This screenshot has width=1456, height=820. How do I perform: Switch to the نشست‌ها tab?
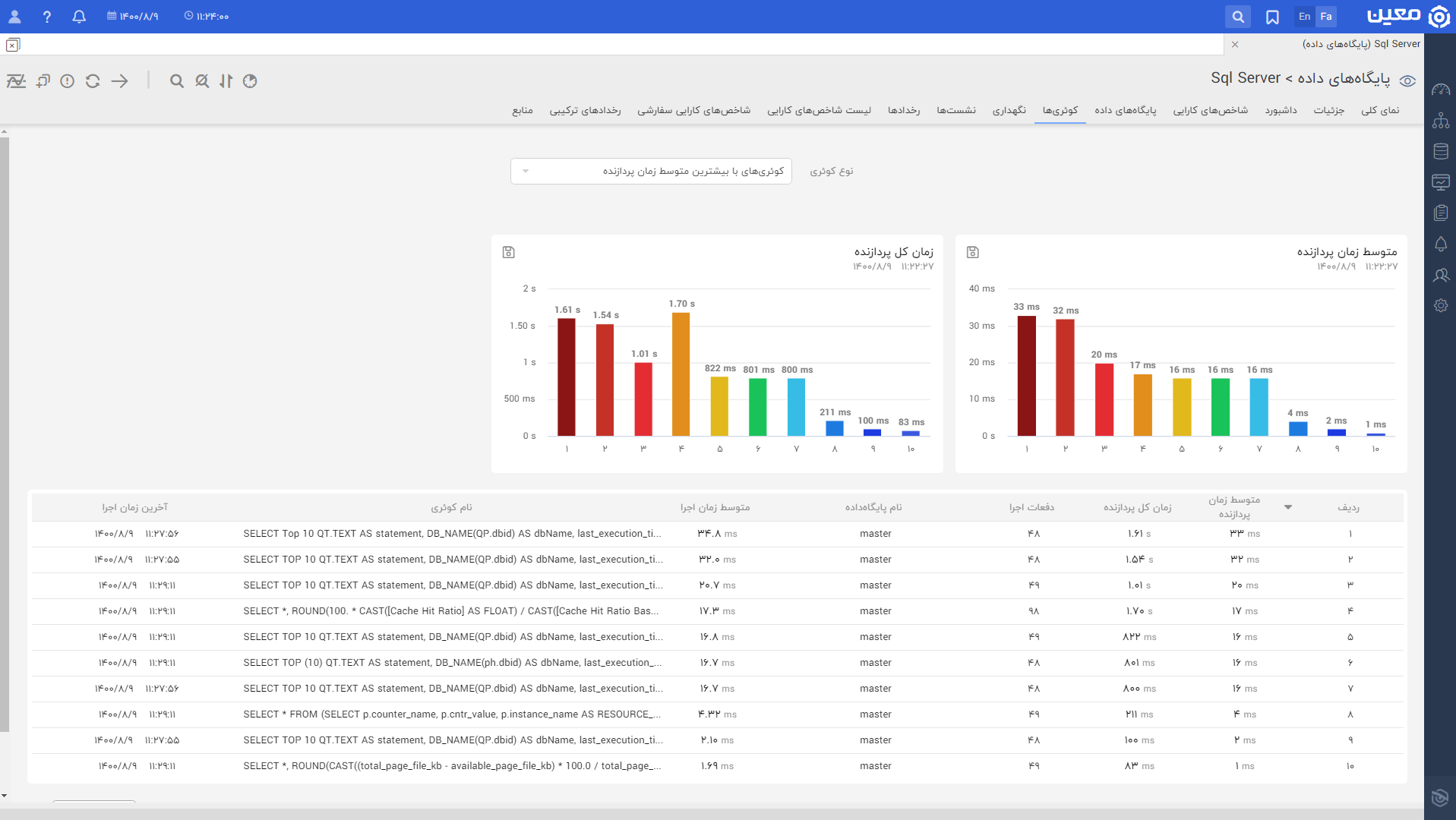956,111
